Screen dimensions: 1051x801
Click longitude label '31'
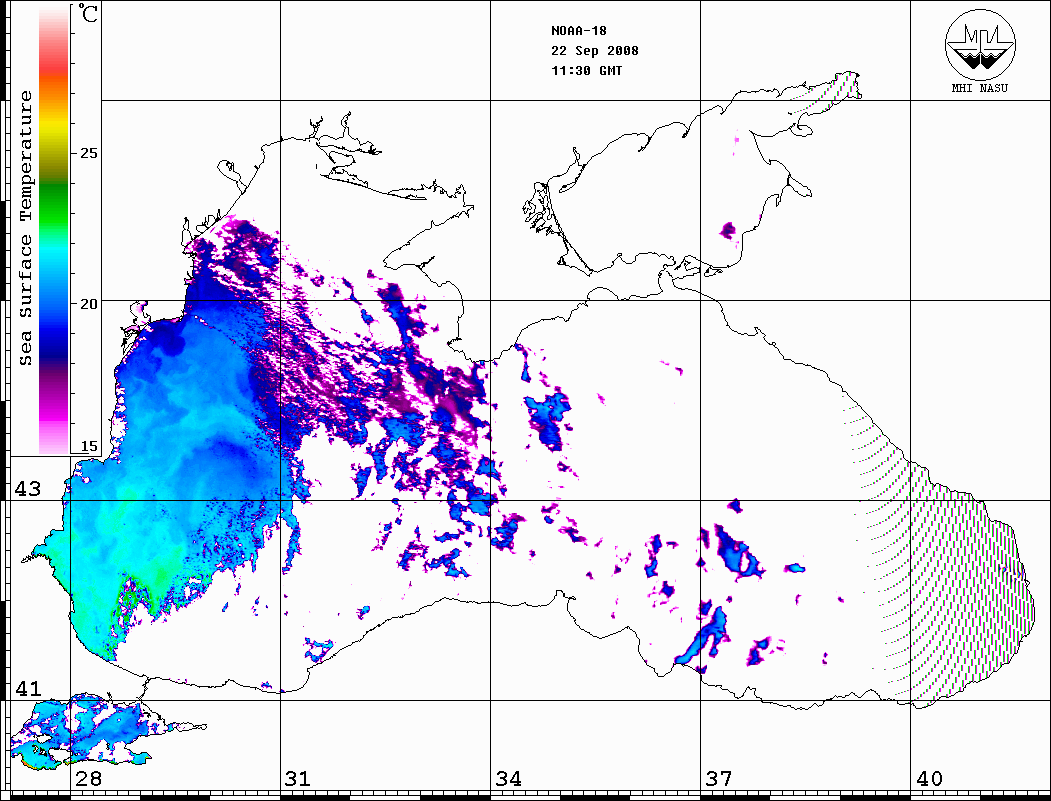click(298, 779)
